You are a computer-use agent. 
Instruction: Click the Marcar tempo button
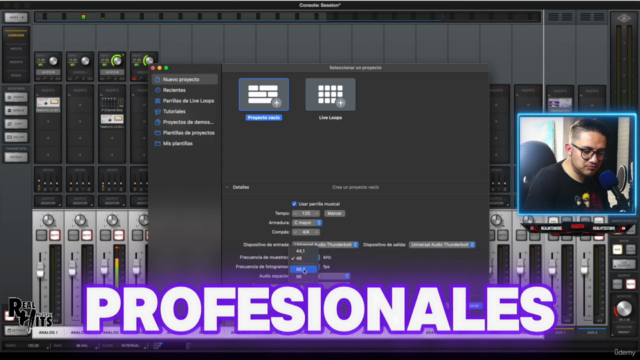334,213
